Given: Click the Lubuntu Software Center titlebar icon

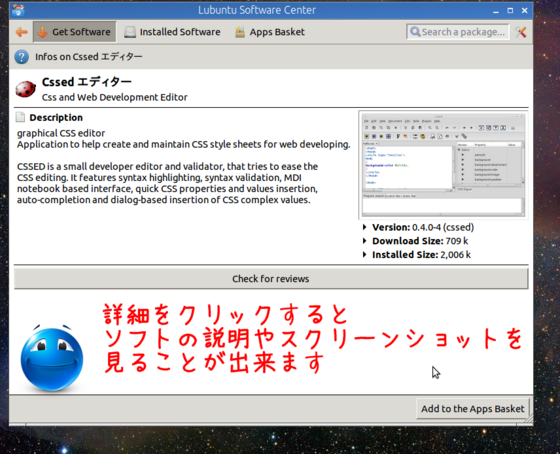Looking at the screenshot, I should pos(18,10).
